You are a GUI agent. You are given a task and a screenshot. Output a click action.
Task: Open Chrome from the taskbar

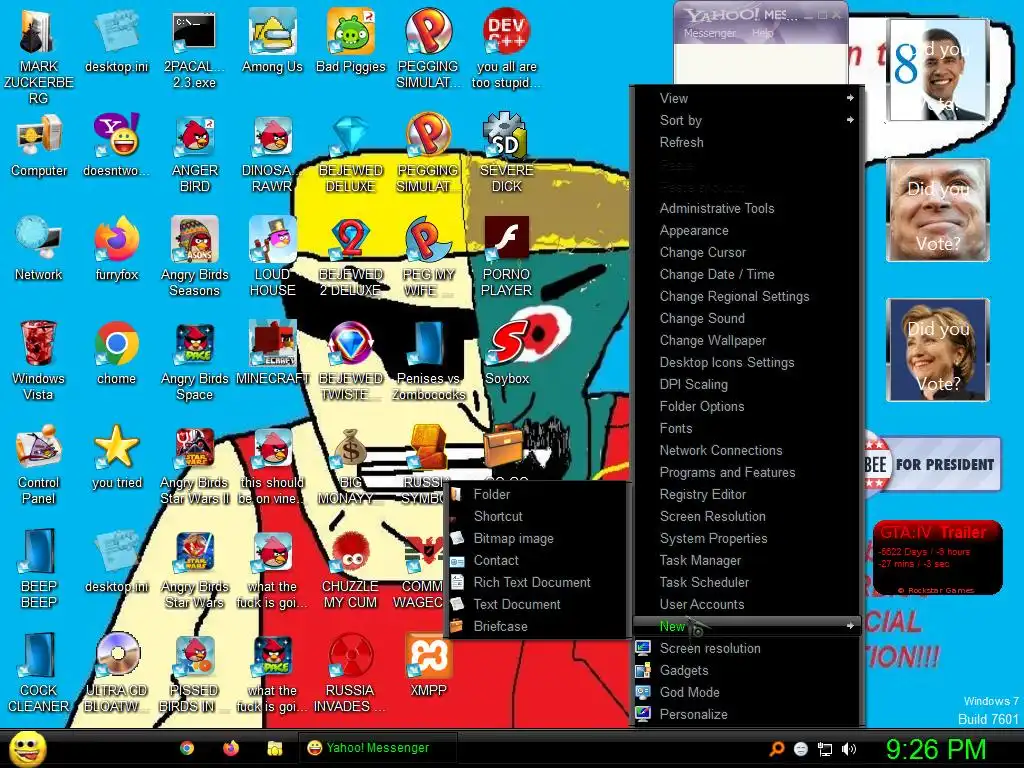187,748
